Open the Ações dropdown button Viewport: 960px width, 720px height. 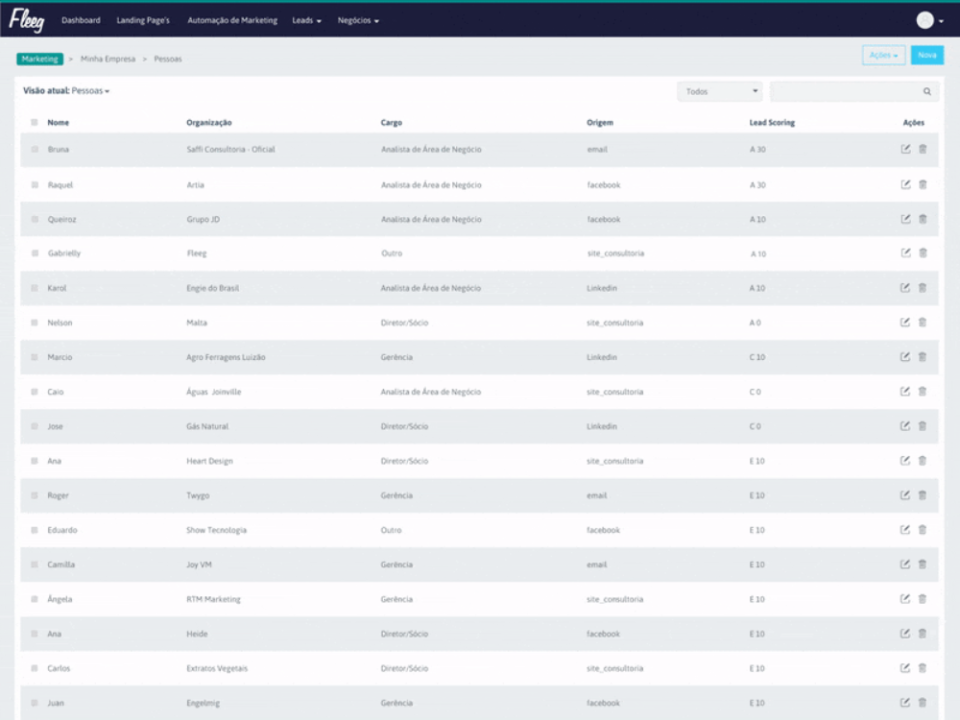tap(881, 55)
